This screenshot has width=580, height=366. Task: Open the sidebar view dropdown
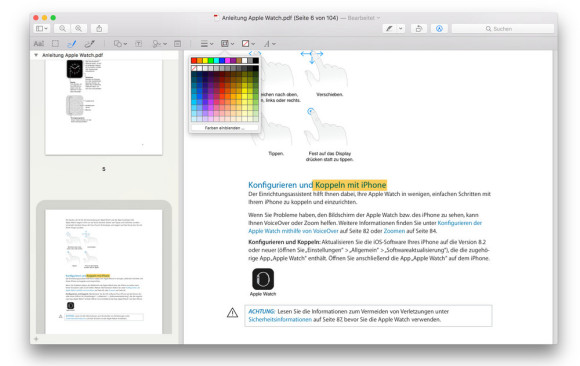pyautogui.click(x=41, y=28)
